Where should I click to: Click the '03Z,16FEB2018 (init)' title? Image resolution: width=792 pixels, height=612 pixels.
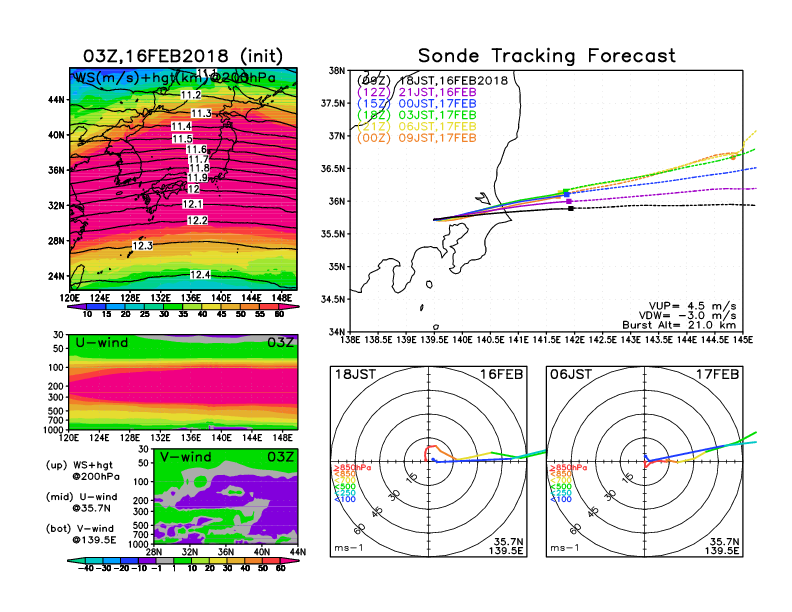[x=183, y=56]
